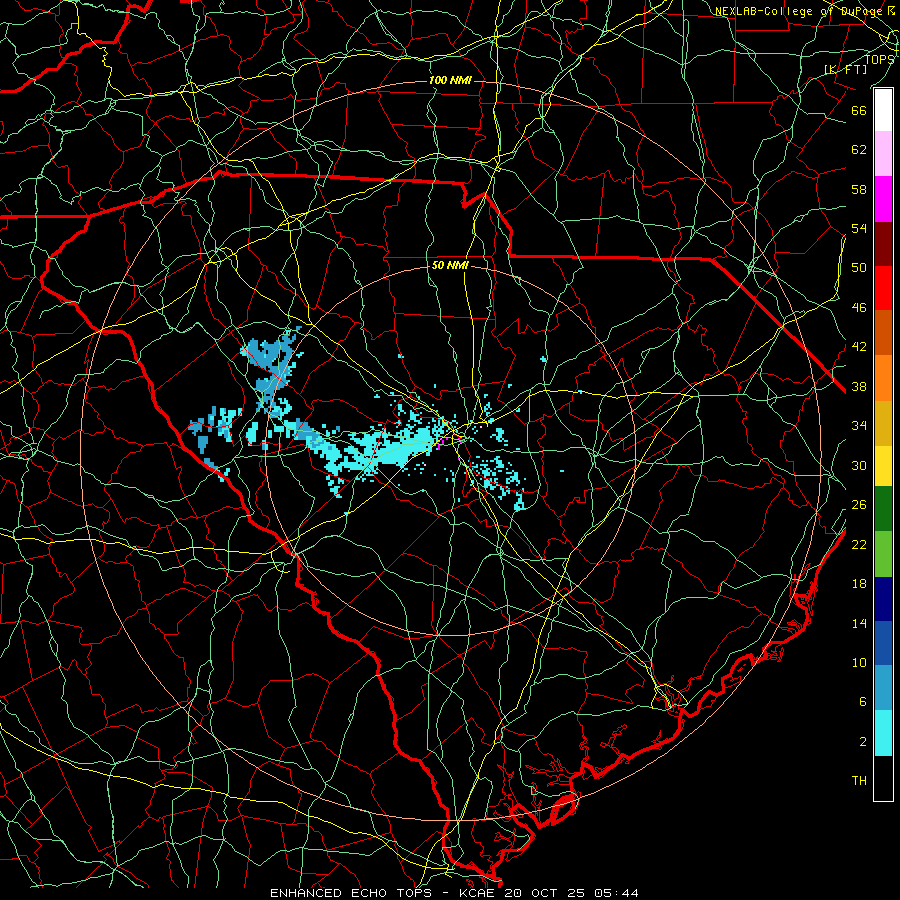Click the legend value 54

[859, 228]
